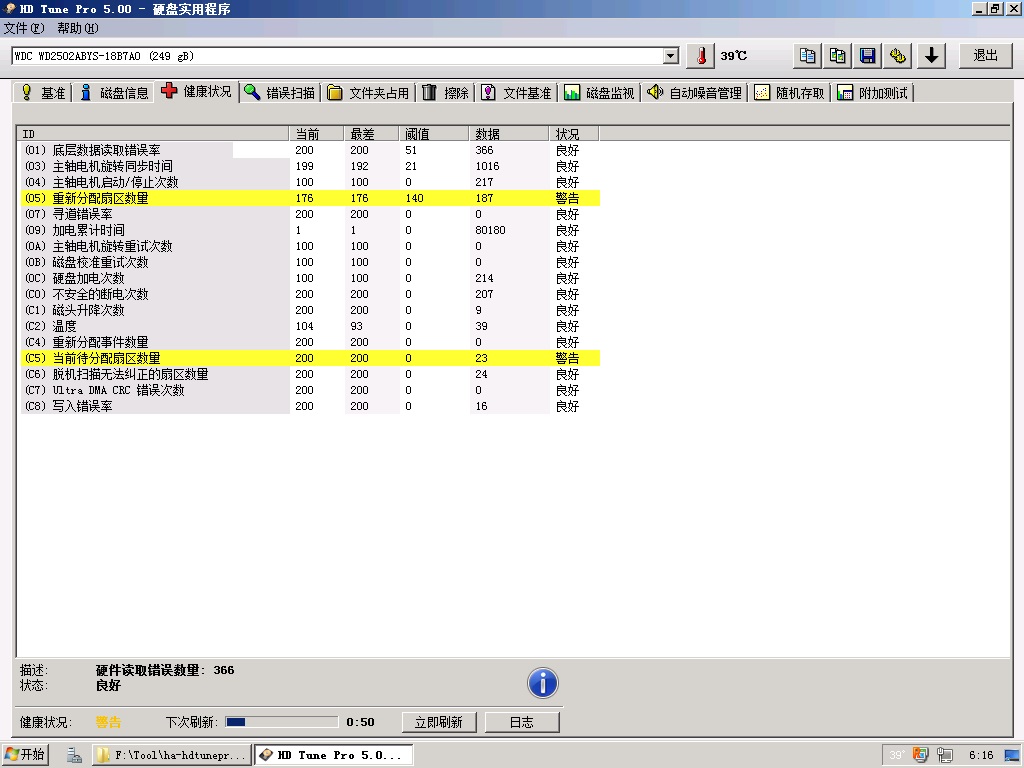Screen dimensions: 1024x768
Task: Select the (C2) 温度 row
Action: [x=310, y=326]
